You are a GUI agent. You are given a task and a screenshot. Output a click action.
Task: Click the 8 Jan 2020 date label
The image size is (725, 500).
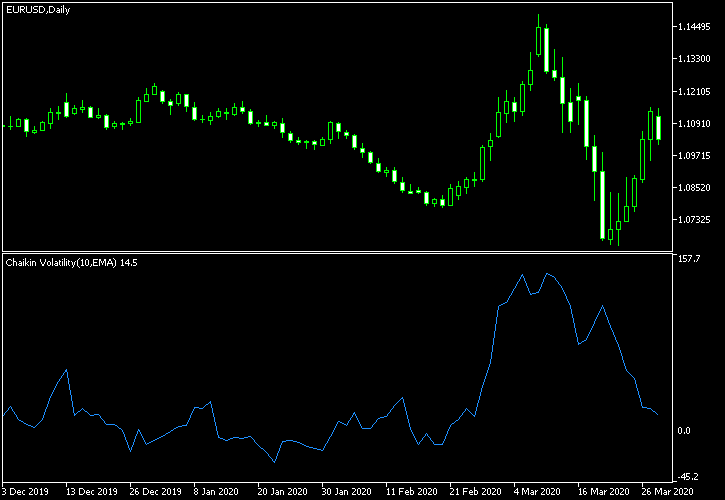(x=215, y=491)
